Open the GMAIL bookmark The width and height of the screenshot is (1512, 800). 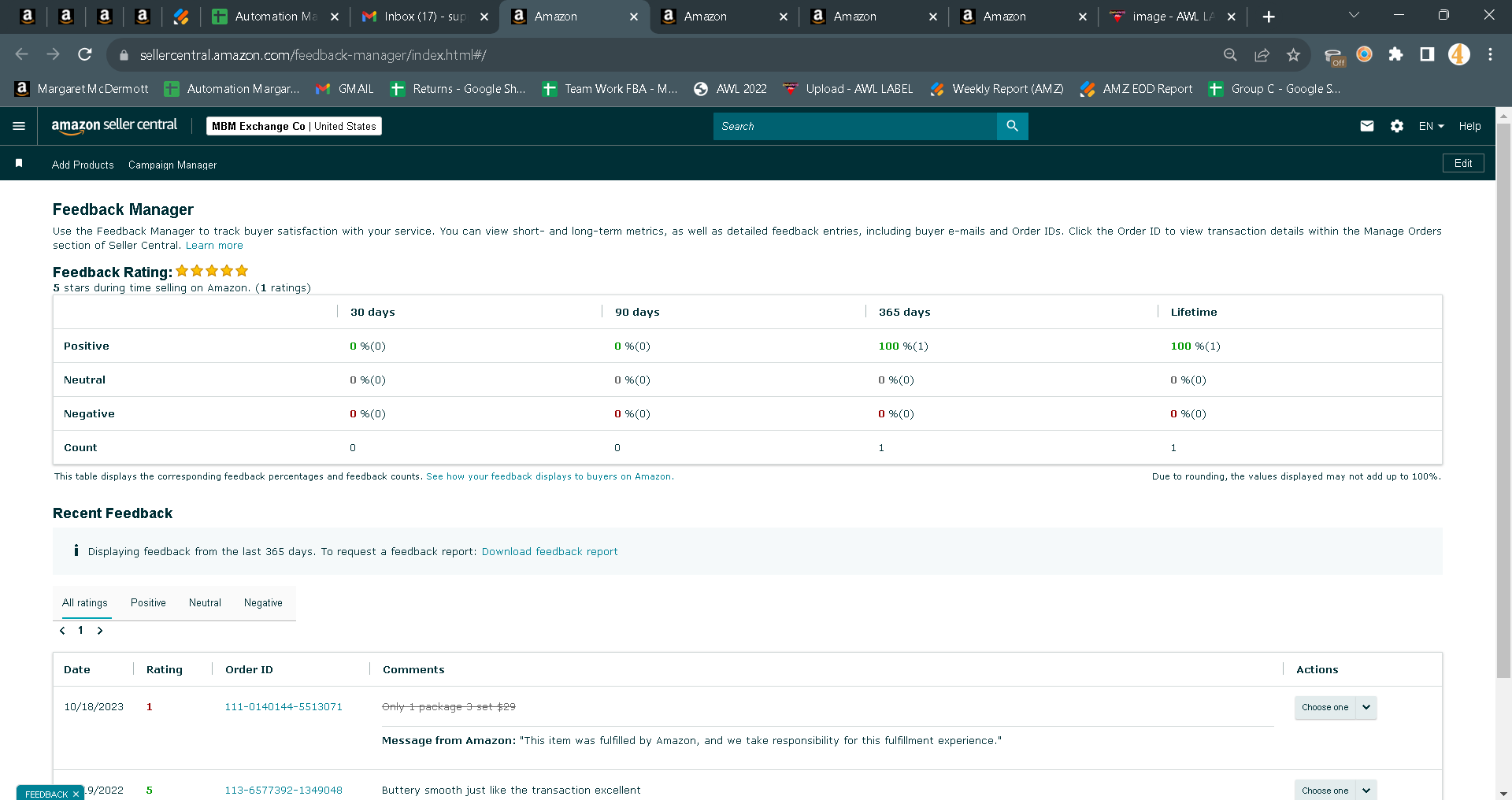click(345, 89)
